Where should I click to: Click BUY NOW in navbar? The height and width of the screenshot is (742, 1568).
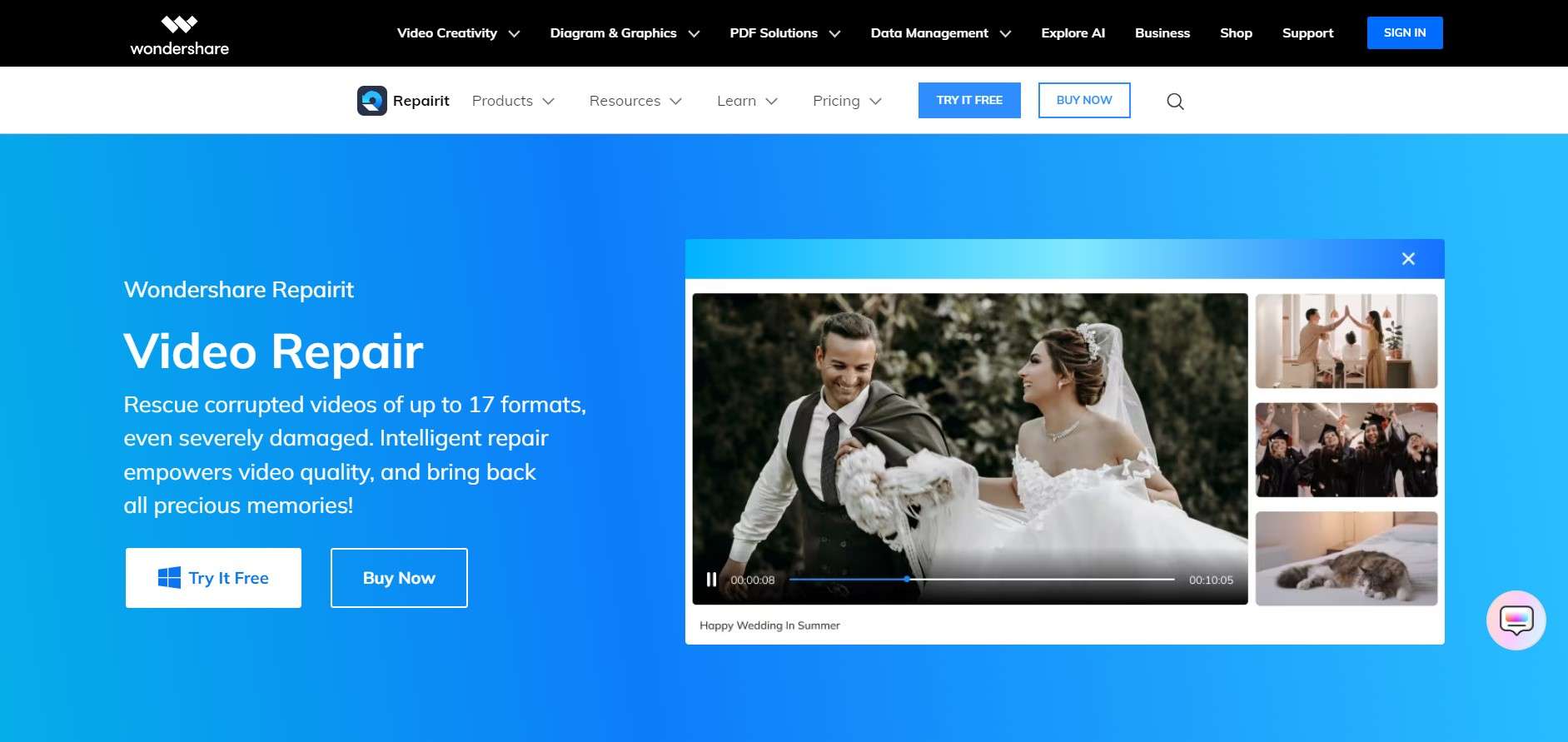click(x=1084, y=100)
